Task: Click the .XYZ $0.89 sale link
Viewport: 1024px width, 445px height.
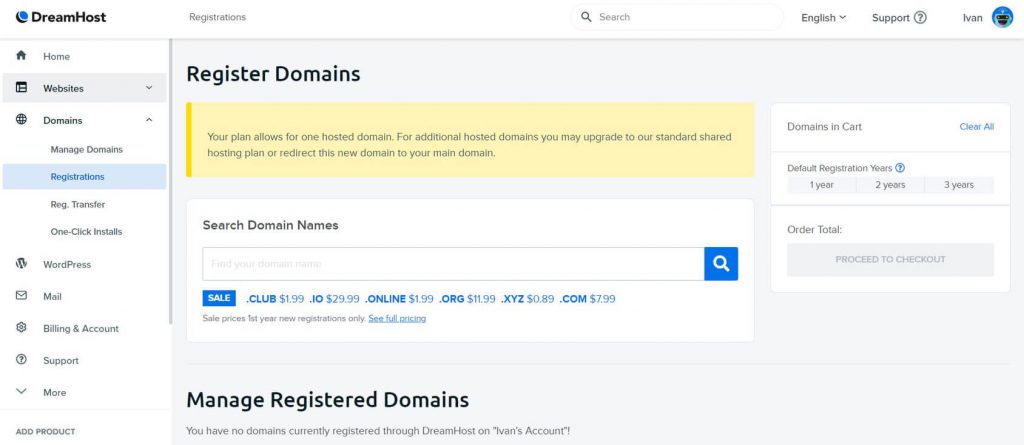Action: pos(528,299)
